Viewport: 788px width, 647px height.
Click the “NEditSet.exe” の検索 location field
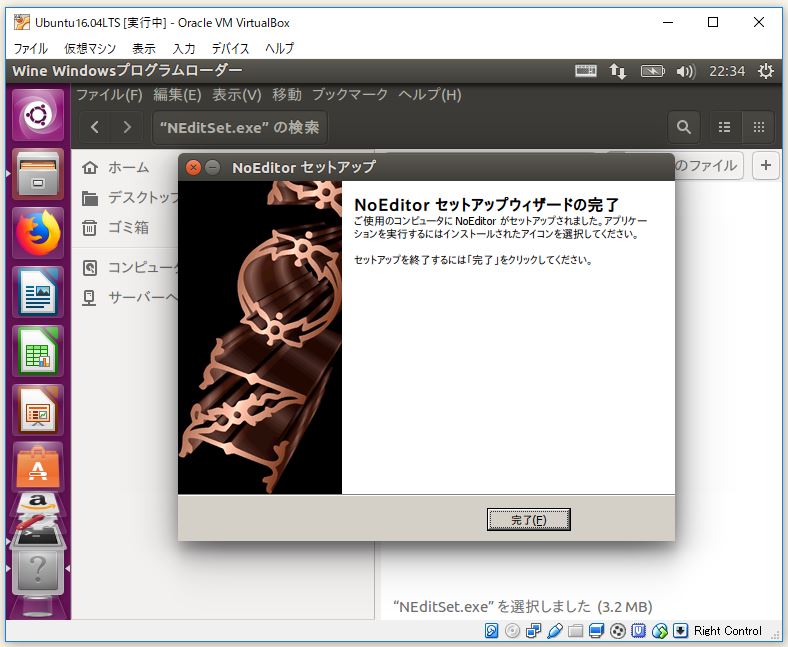(x=240, y=127)
